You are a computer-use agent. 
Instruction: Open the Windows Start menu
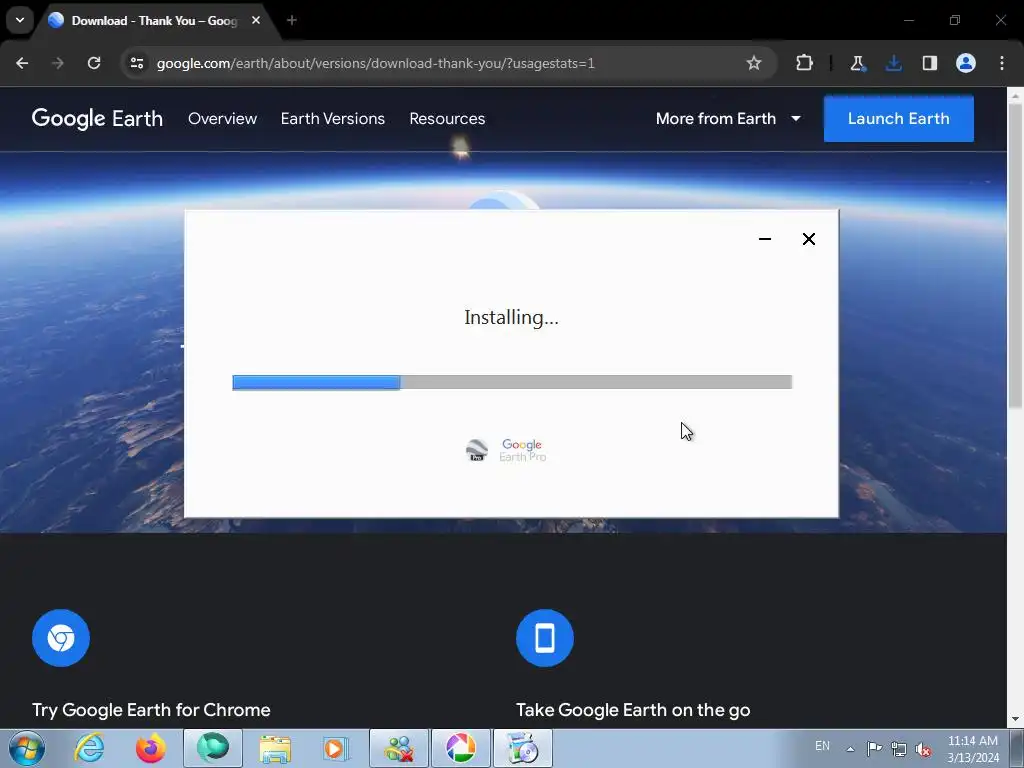[27, 749]
